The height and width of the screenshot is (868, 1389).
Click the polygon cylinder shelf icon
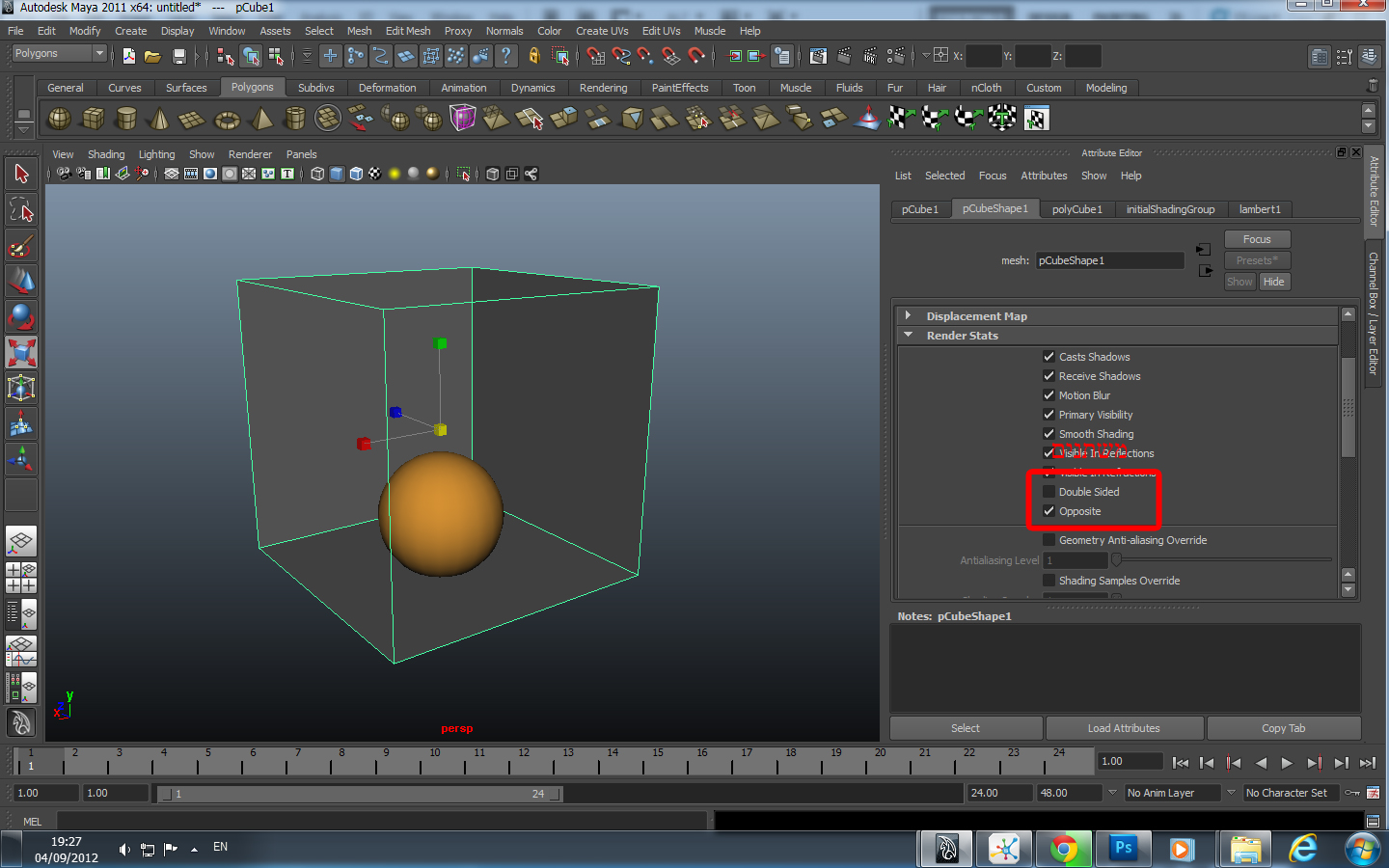pyautogui.click(x=126, y=119)
